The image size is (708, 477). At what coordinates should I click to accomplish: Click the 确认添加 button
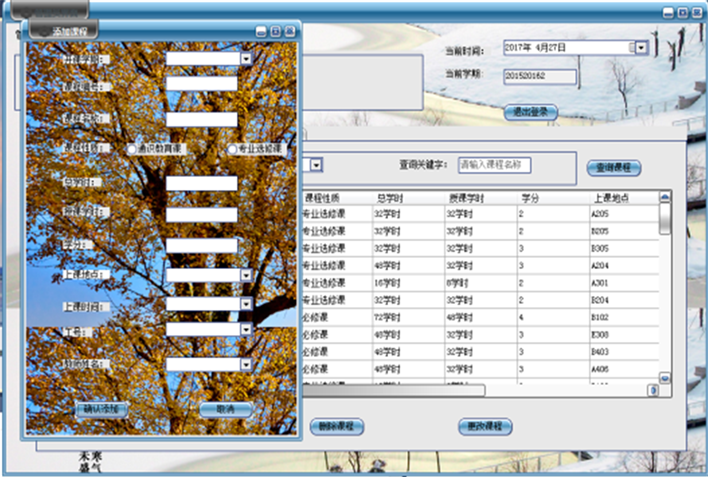click(102, 409)
